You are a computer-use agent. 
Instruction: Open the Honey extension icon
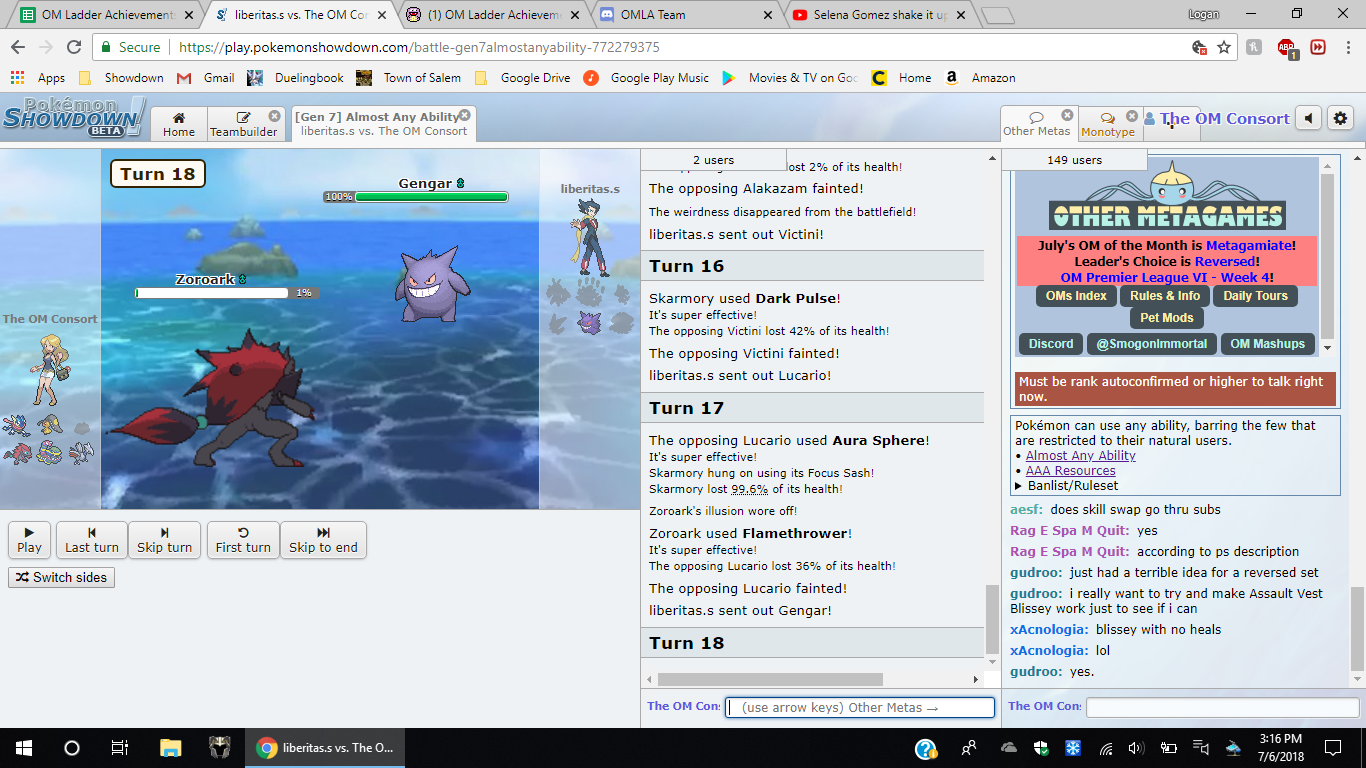pos(1255,47)
